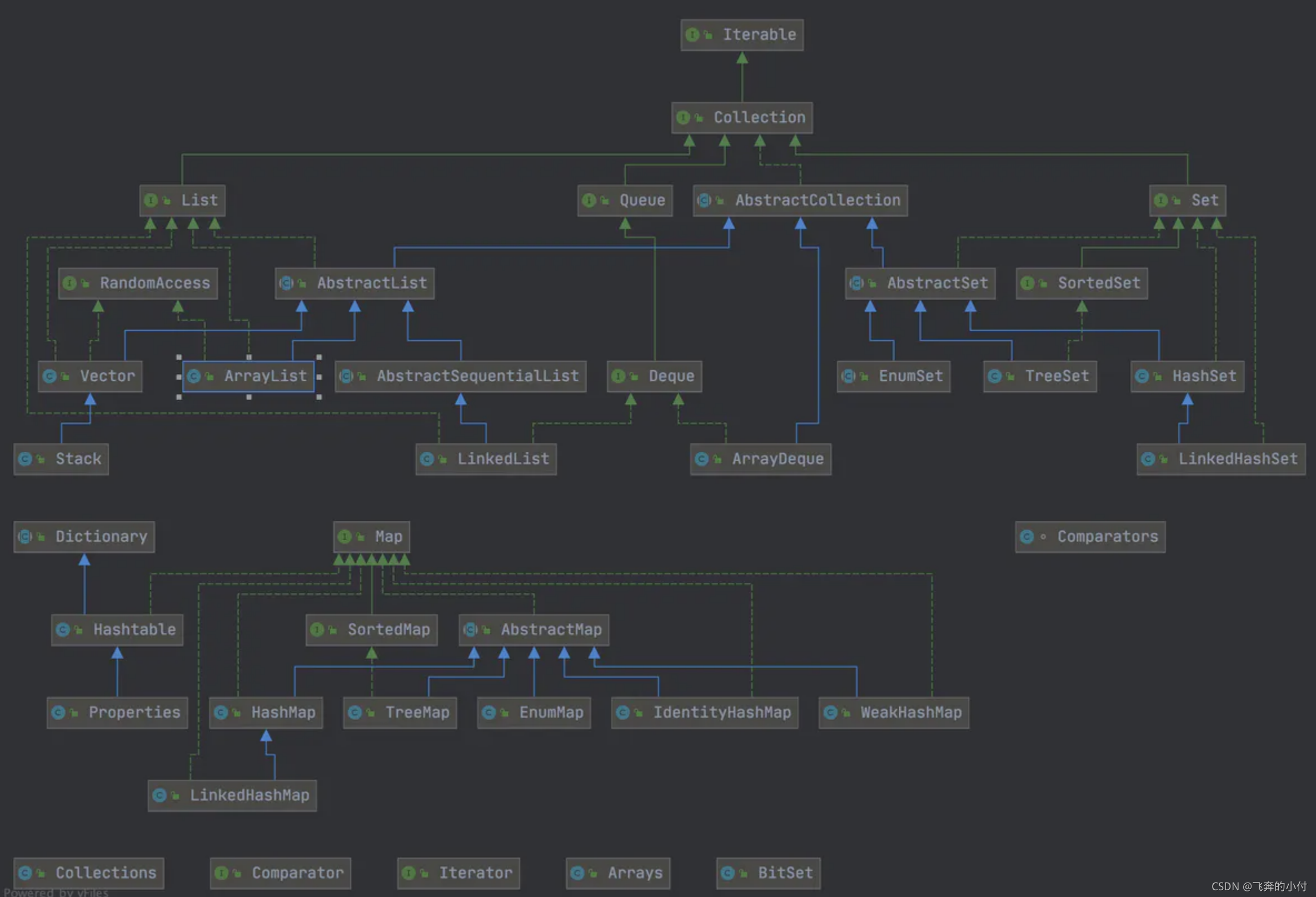Click the interface icon beside Collection
The height and width of the screenshot is (897, 1316).
683,117
